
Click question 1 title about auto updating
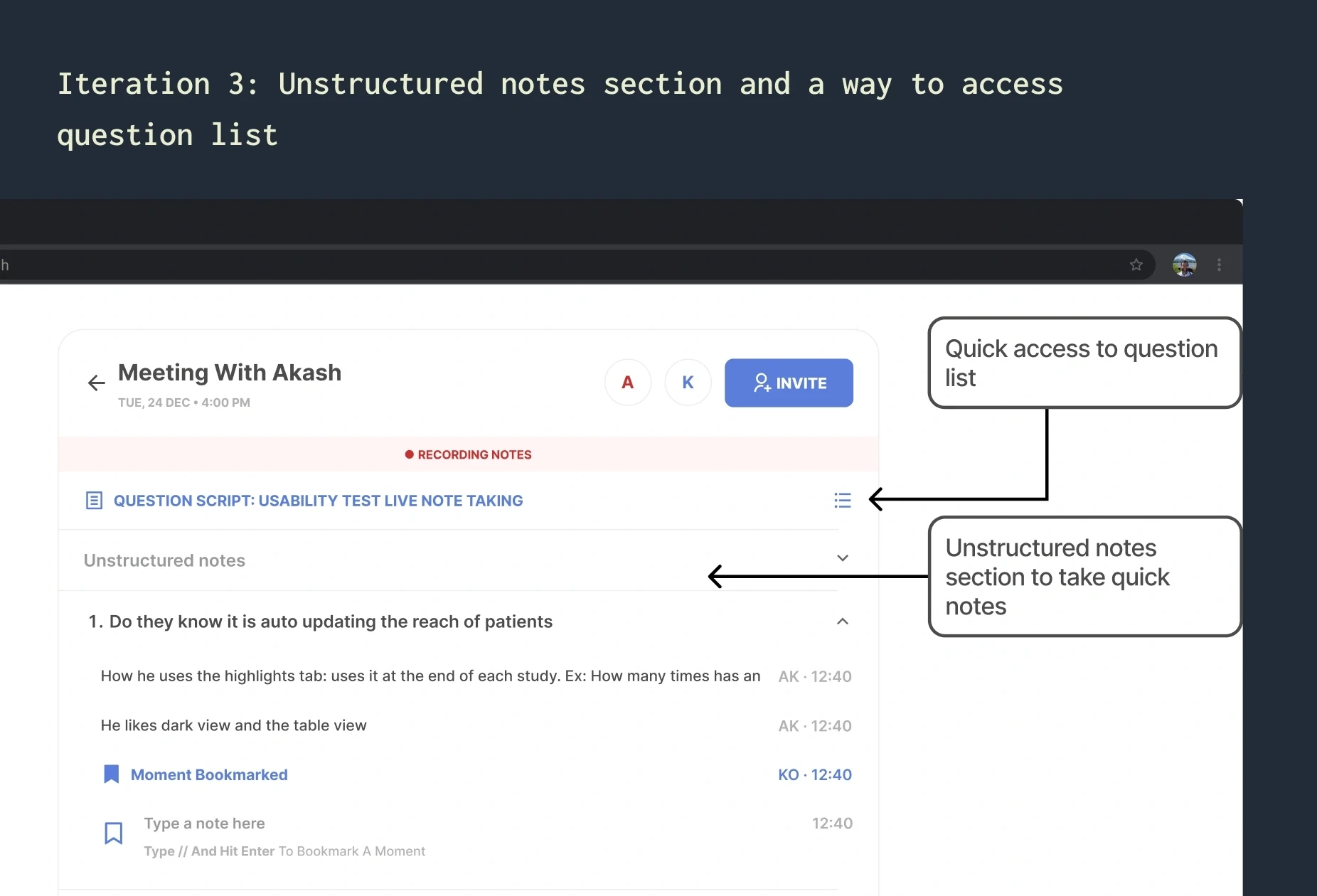coord(331,622)
